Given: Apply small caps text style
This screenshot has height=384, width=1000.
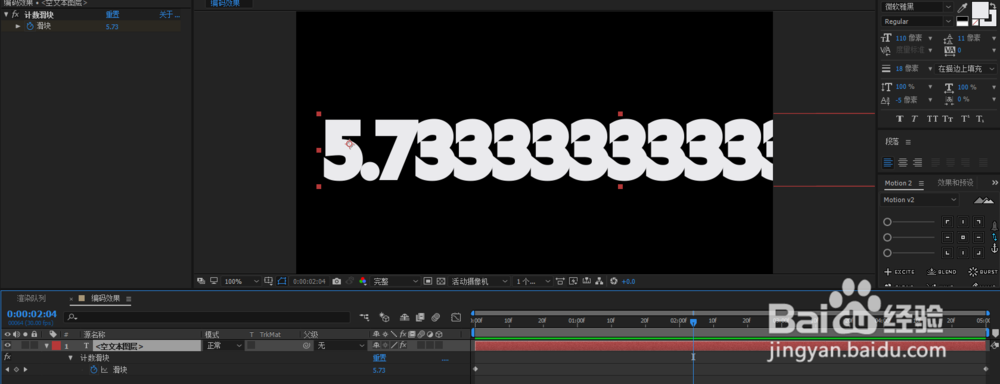Looking at the screenshot, I should 948,119.
